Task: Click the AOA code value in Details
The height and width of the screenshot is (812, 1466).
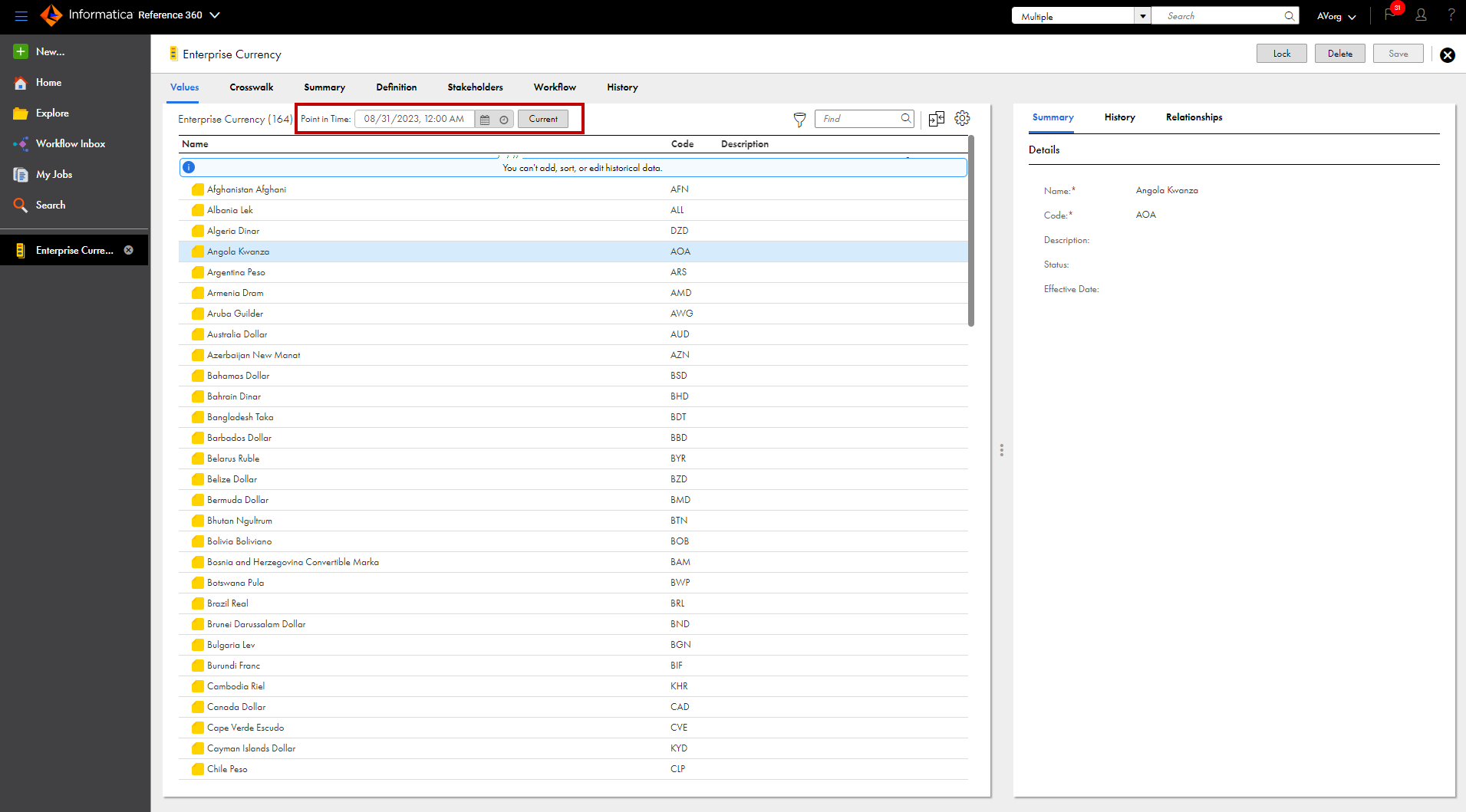Action: (1145, 215)
